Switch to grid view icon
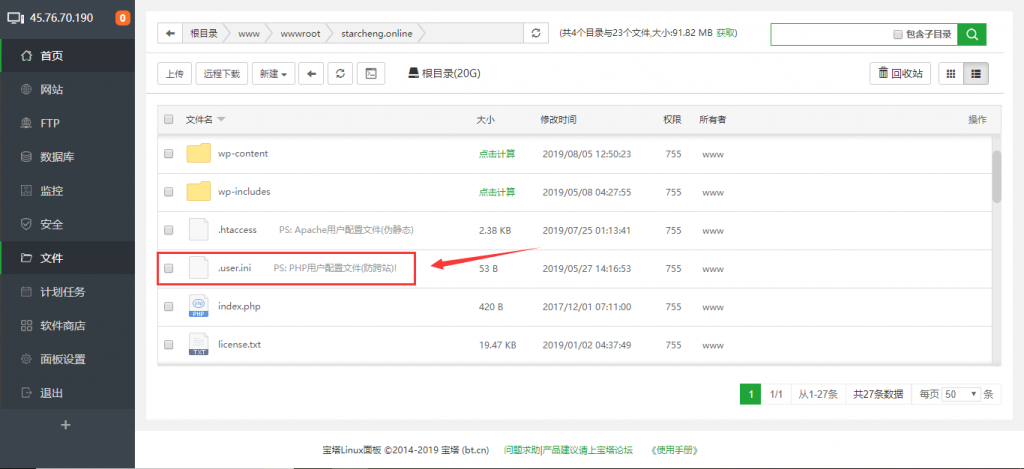Image resolution: width=1024 pixels, height=469 pixels. click(951, 74)
